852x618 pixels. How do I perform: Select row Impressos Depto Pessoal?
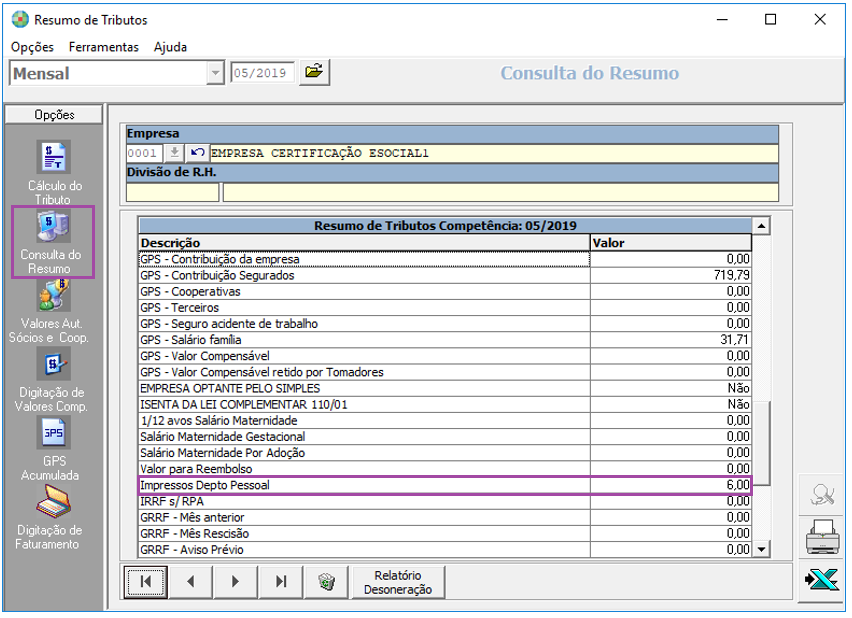(x=445, y=485)
